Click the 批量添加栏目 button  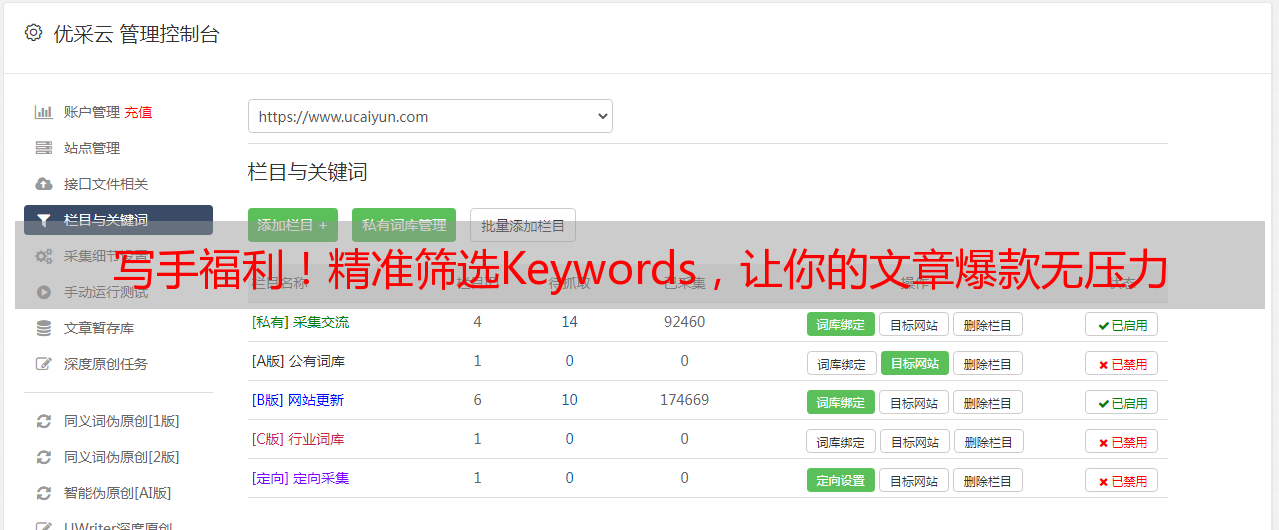[x=523, y=225]
